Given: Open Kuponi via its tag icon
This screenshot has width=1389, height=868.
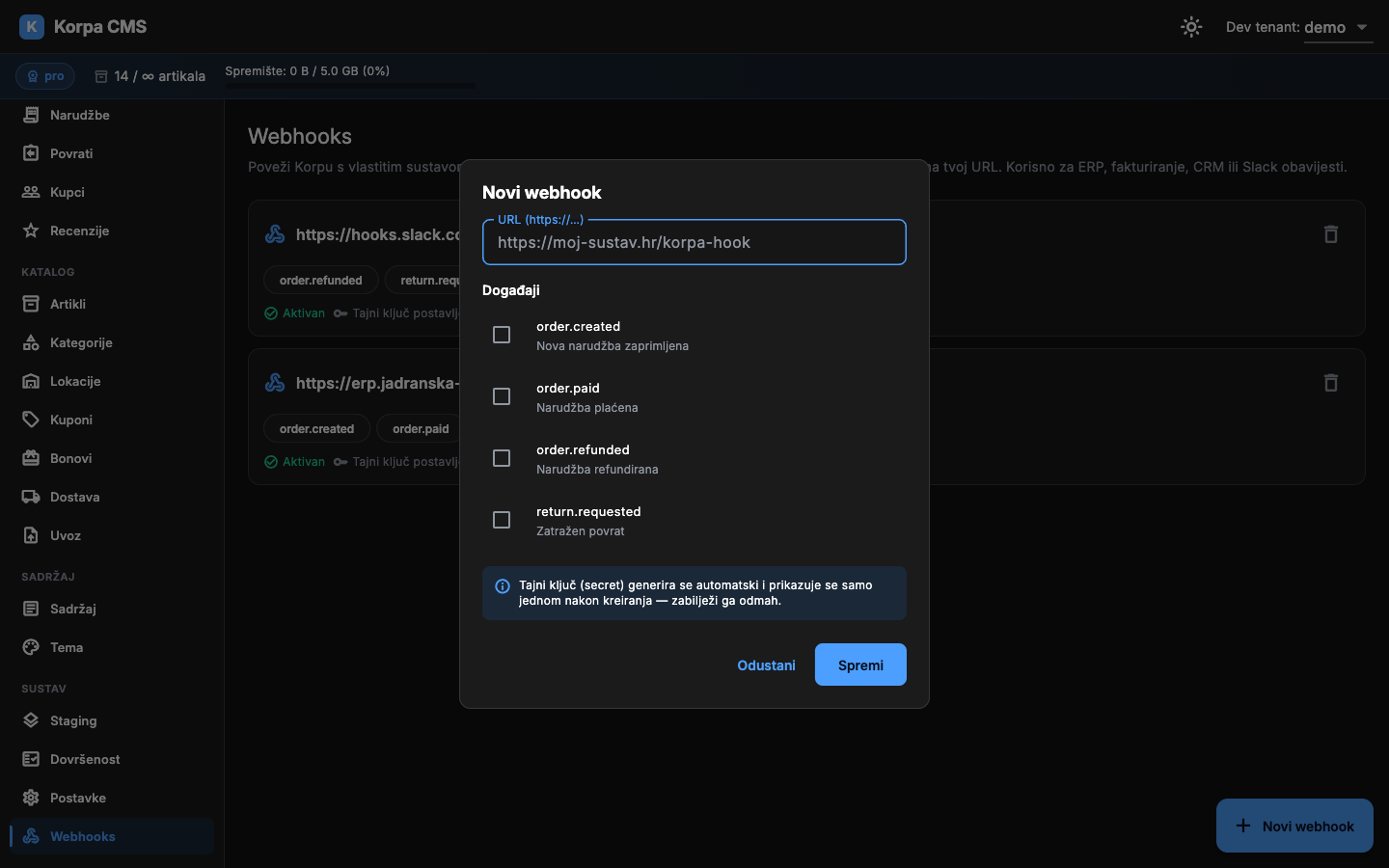Looking at the screenshot, I should point(31,420).
